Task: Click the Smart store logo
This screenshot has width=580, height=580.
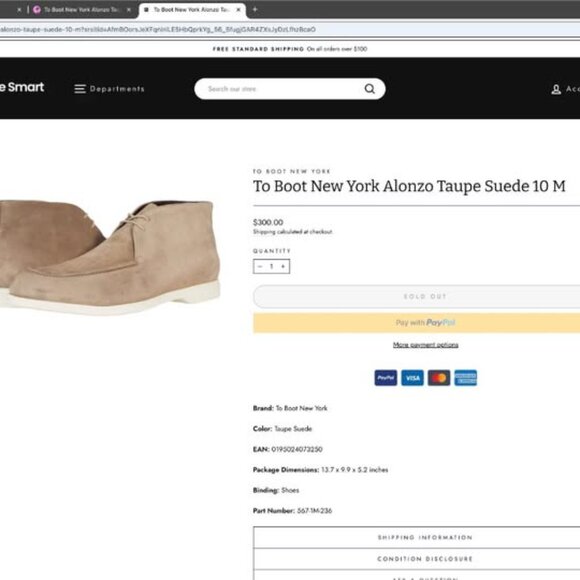Action: tap(22, 87)
